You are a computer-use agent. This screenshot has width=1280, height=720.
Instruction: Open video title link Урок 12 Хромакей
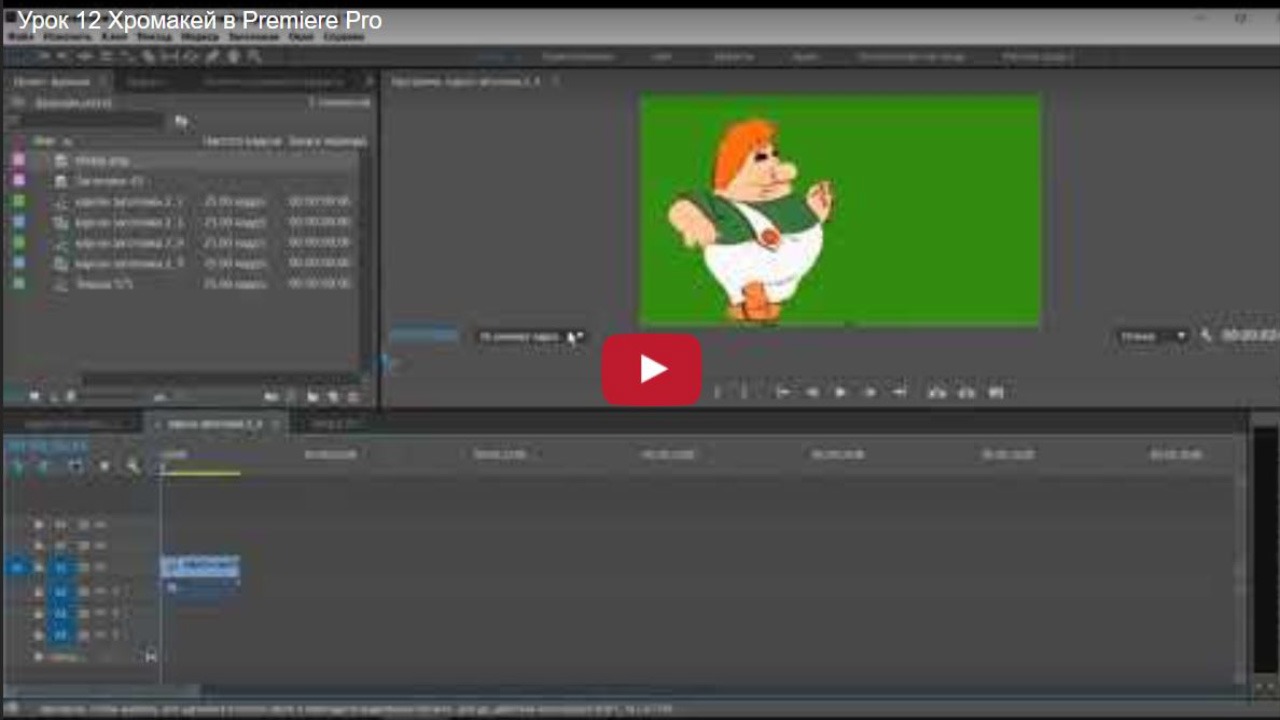[199, 21]
